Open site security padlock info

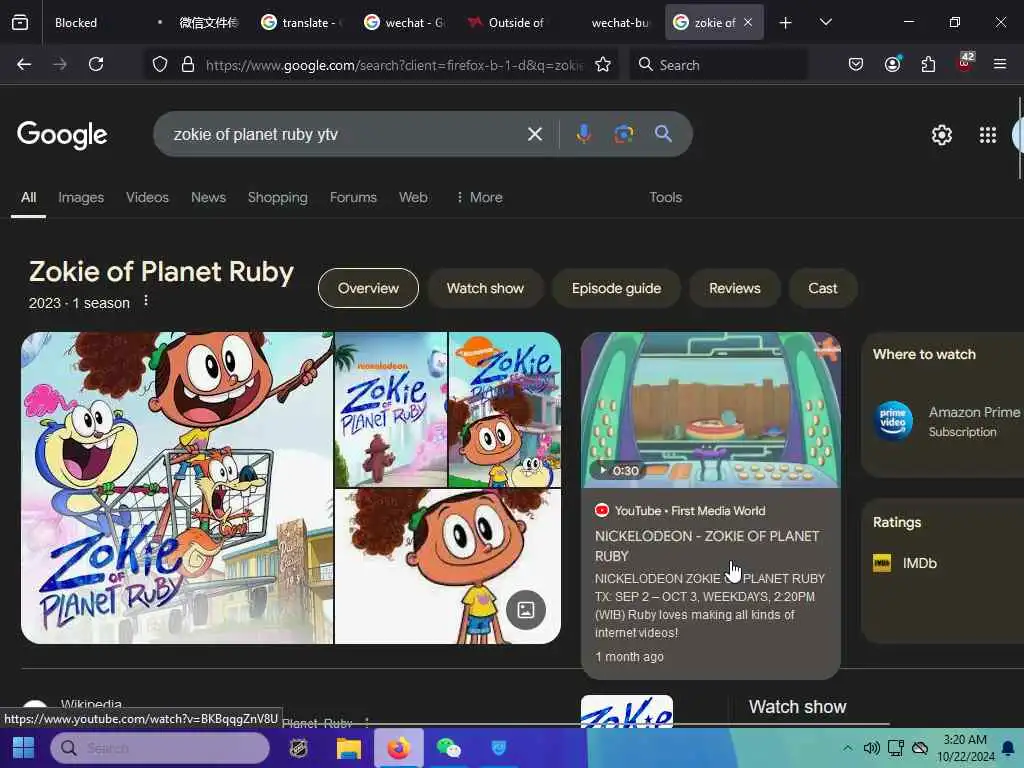(x=188, y=64)
